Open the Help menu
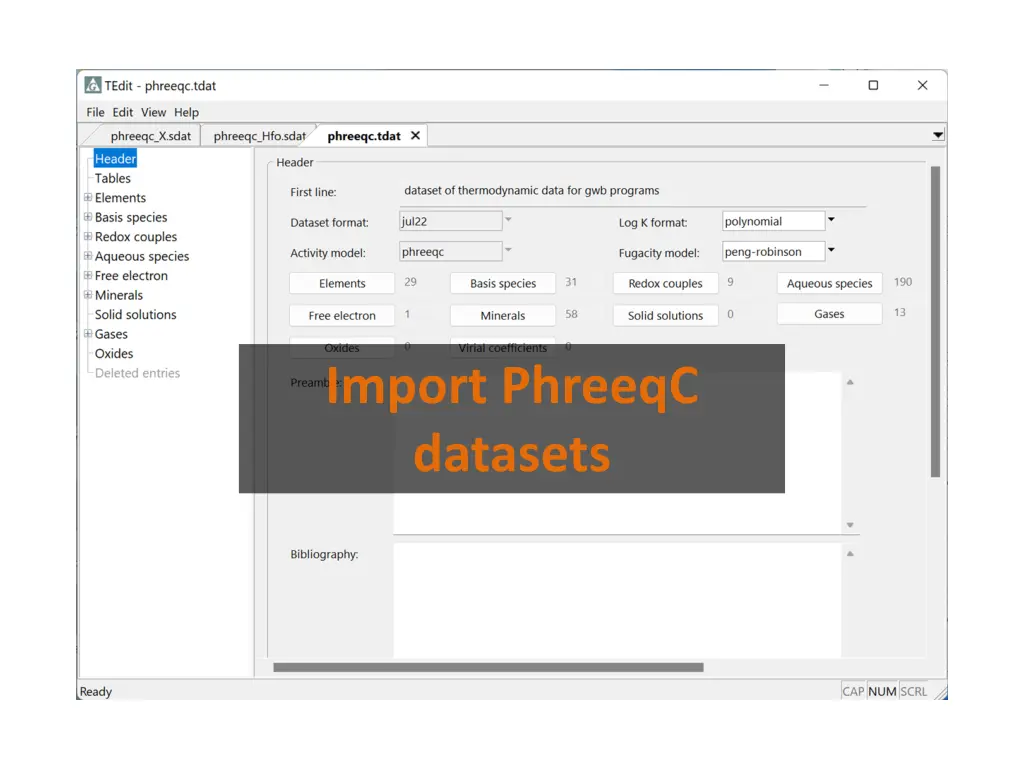Viewport: 1024px width, 768px height. click(x=186, y=112)
